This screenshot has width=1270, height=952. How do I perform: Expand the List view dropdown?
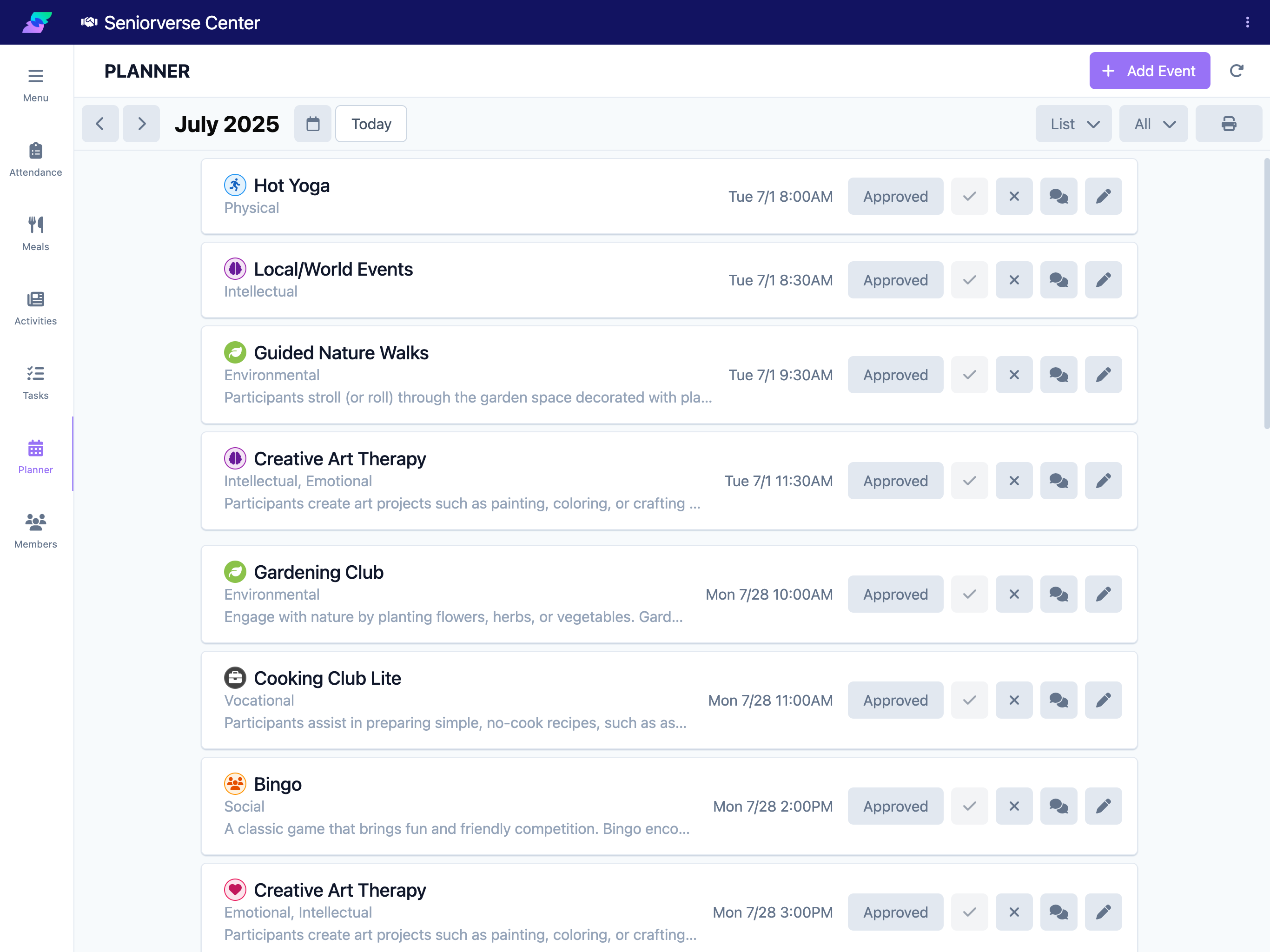click(x=1073, y=124)
